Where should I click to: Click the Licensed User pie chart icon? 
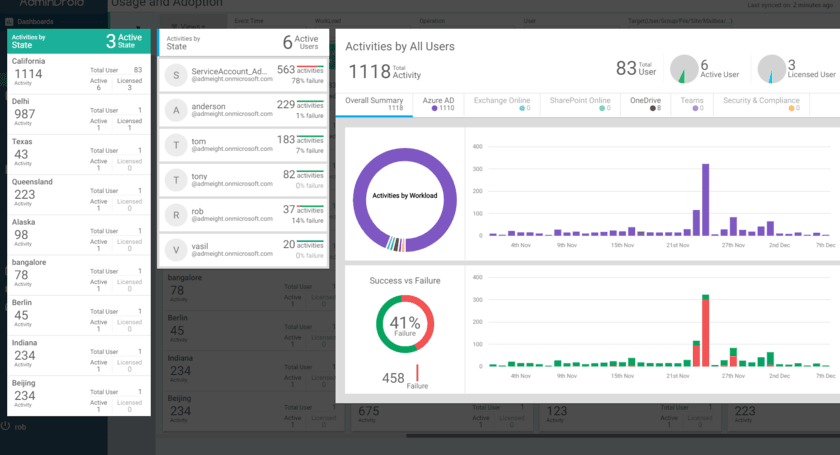[771, 69]
